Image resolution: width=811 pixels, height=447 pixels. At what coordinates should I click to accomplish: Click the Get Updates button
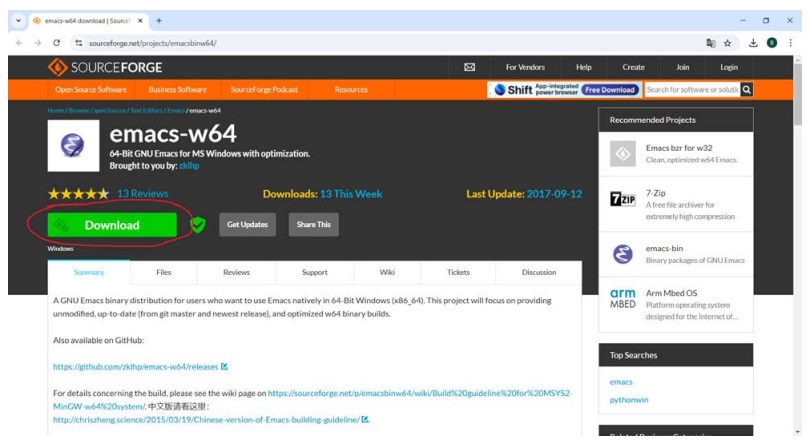(247, 225)
